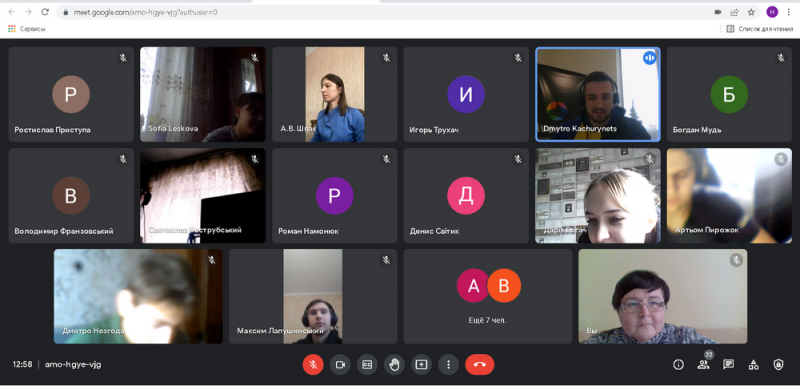This screenshot has height=386, width=800.
Task: Select the Ростислав Приступа tile
Action: [x=71, y=94]
